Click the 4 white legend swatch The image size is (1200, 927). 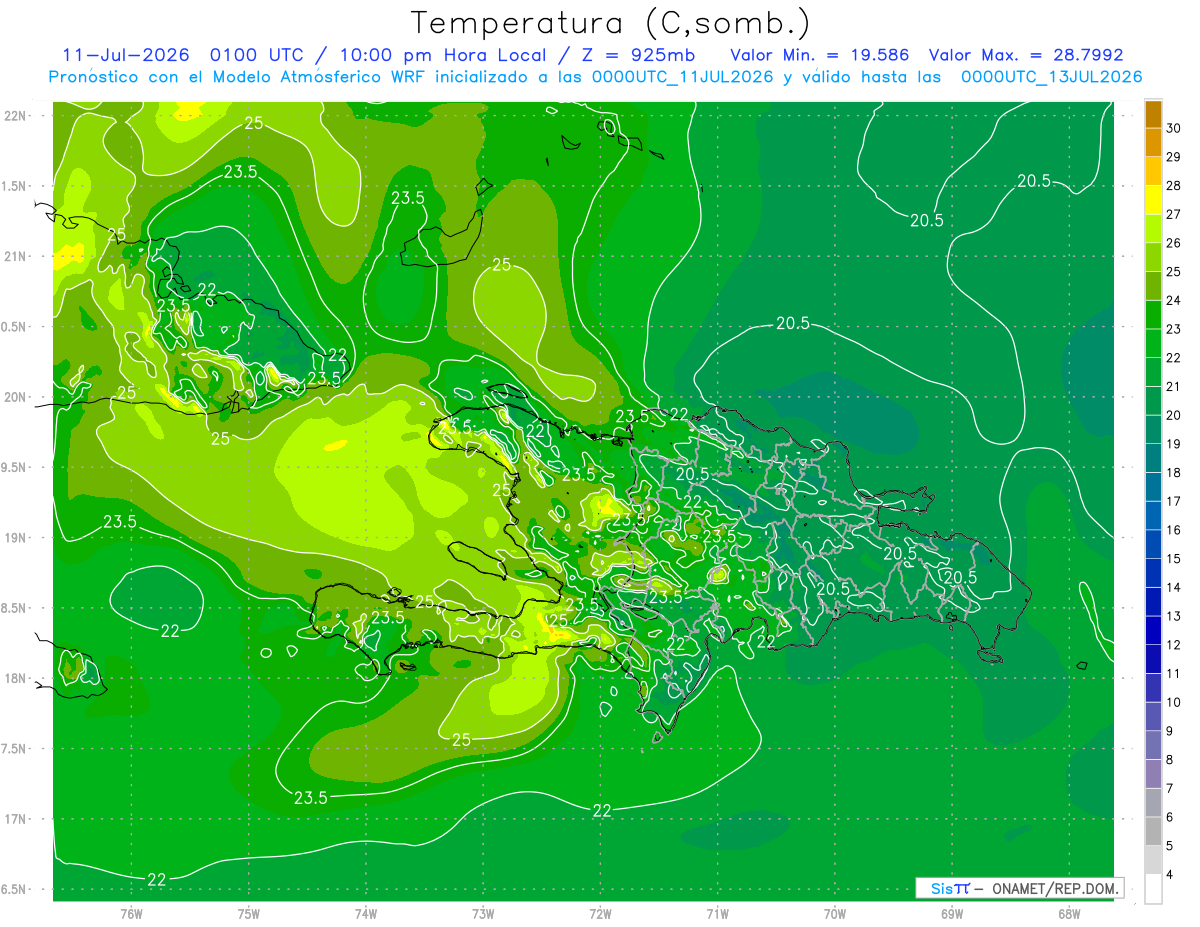(1153, 889)
